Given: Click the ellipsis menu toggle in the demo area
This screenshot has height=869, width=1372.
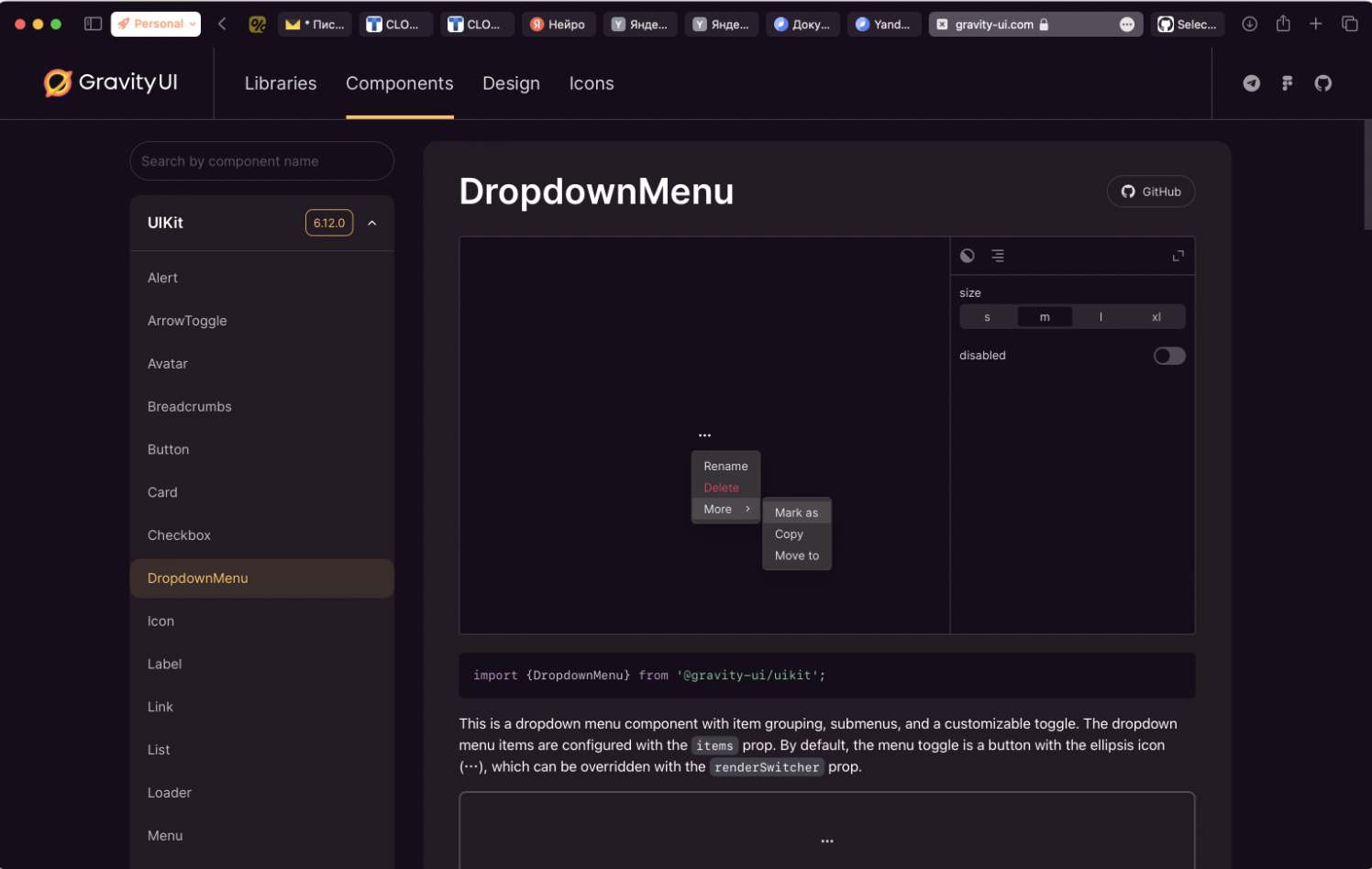Looking at the screenshot, I should 704,434.
